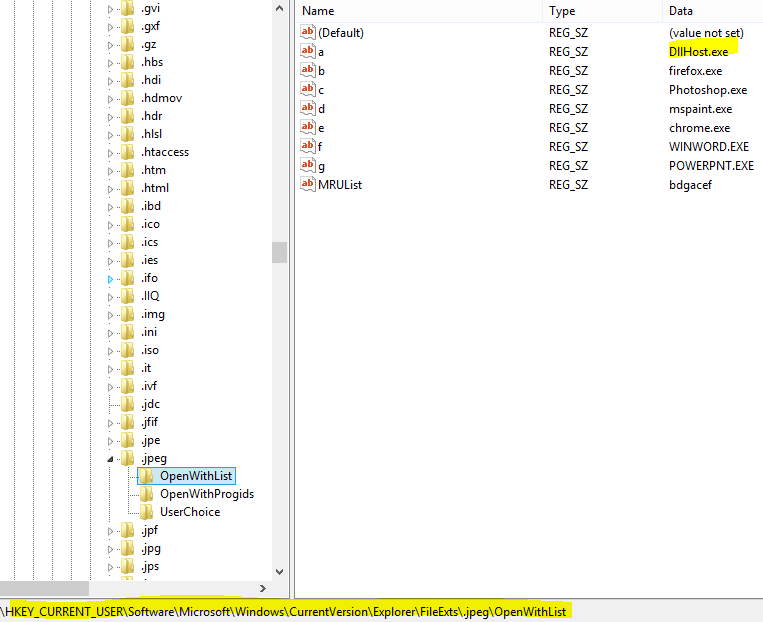The height and width of the screenshot is (622, 763).
Task: Select the bdgacef MRUList data cell
Action: point(690,185)
